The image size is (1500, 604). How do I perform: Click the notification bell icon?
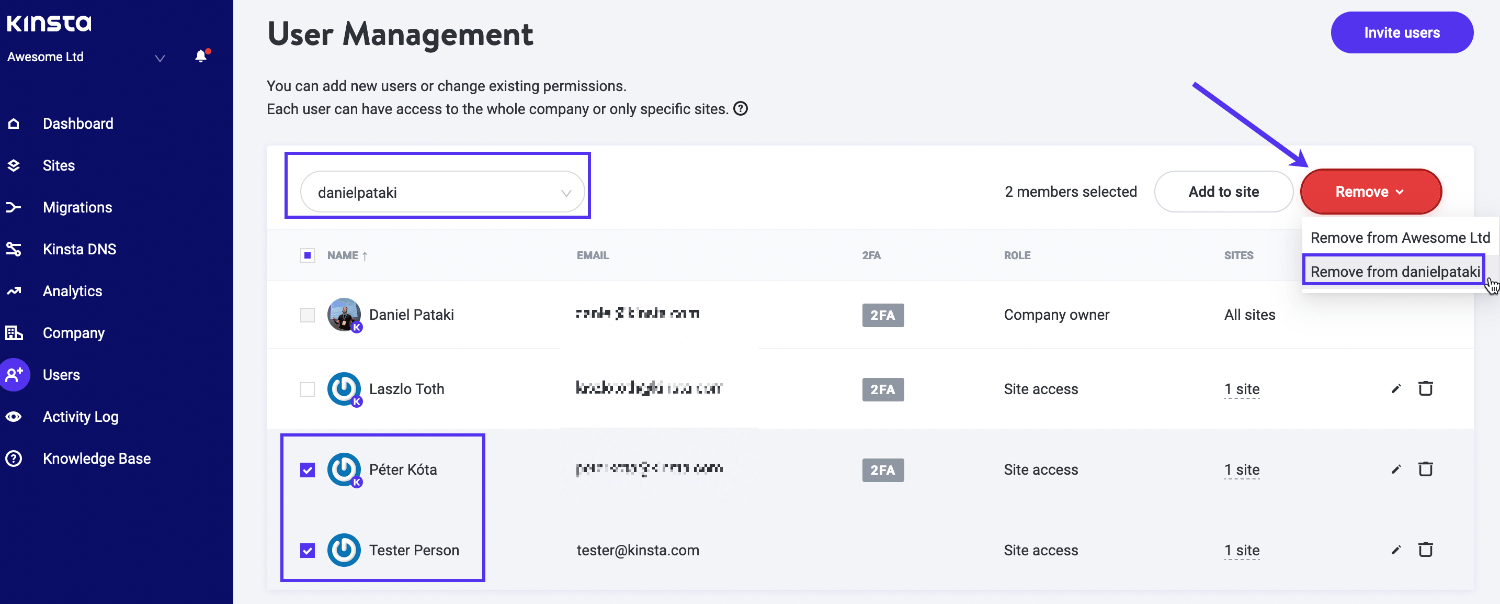(201, 57)
